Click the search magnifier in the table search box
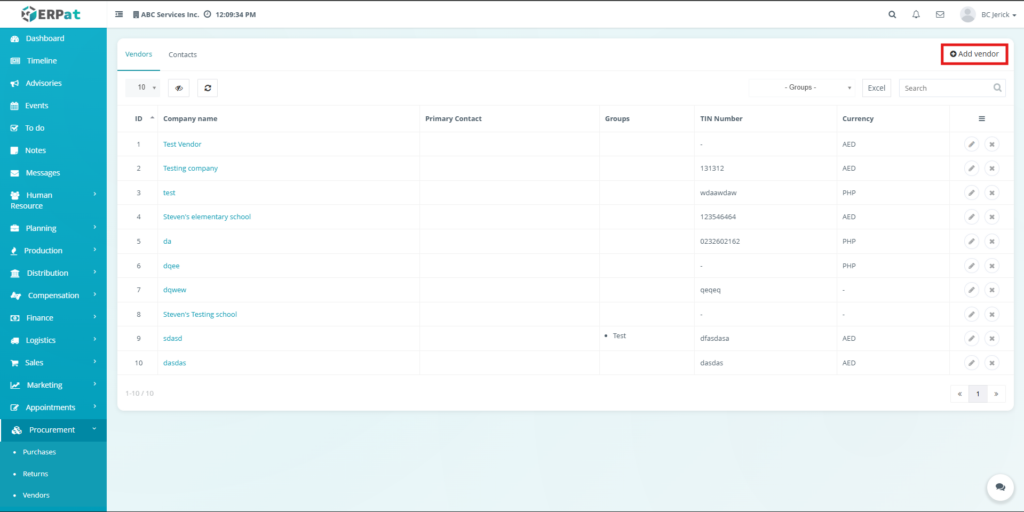Viewport: 1024px width, 512px height. point(997,88)
